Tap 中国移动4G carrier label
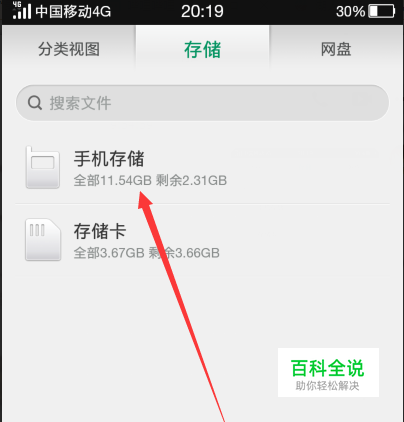This screenshot has width=404, height=422. pos(73,11)
